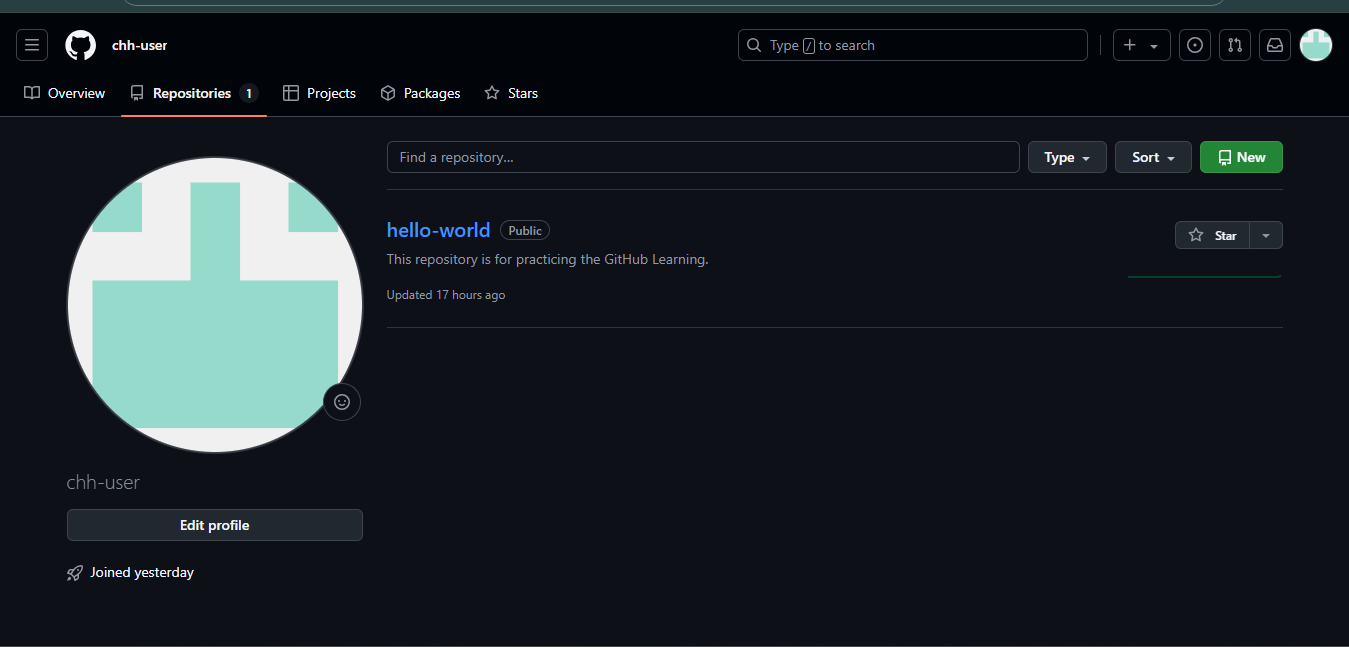Expand the Type filter dropdown
This screenshot has height=647, width=1349.
coord(1067,157)
